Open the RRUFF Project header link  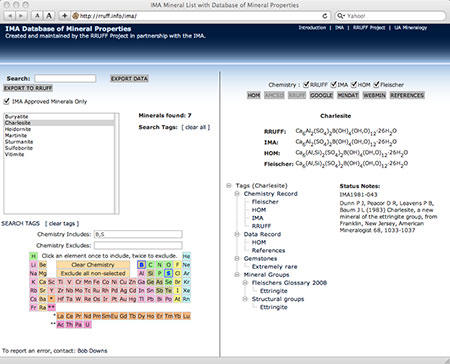coord(369,28)
